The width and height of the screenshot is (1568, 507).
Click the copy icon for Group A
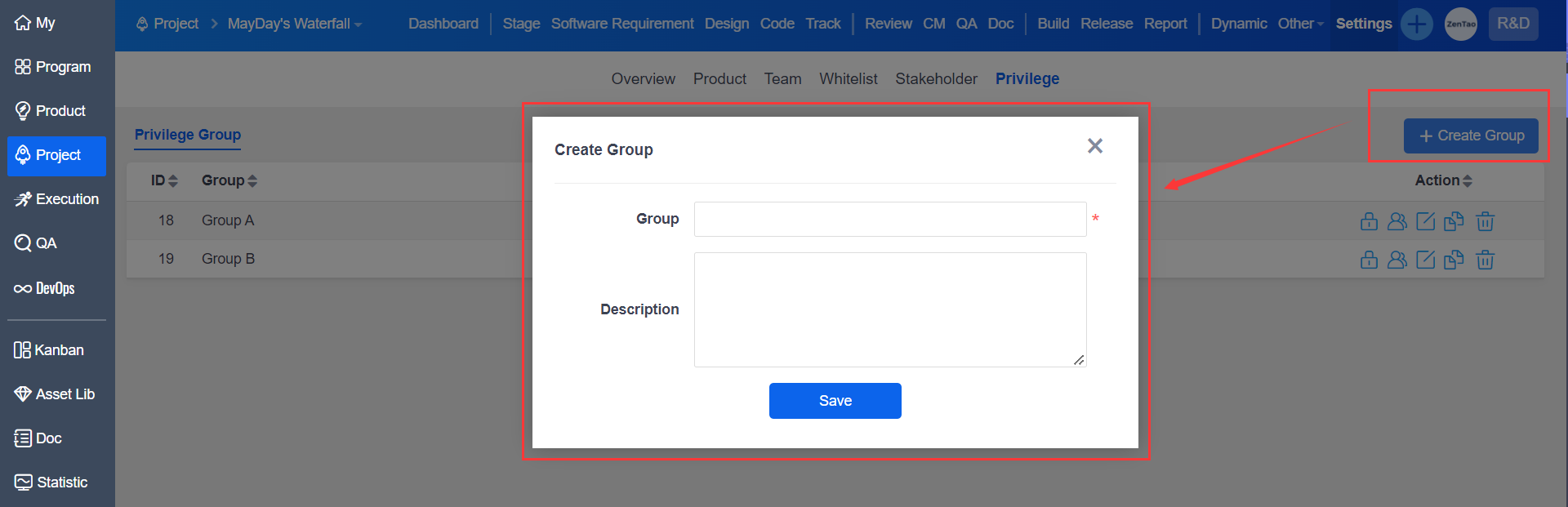click(x=1454, y=221)
